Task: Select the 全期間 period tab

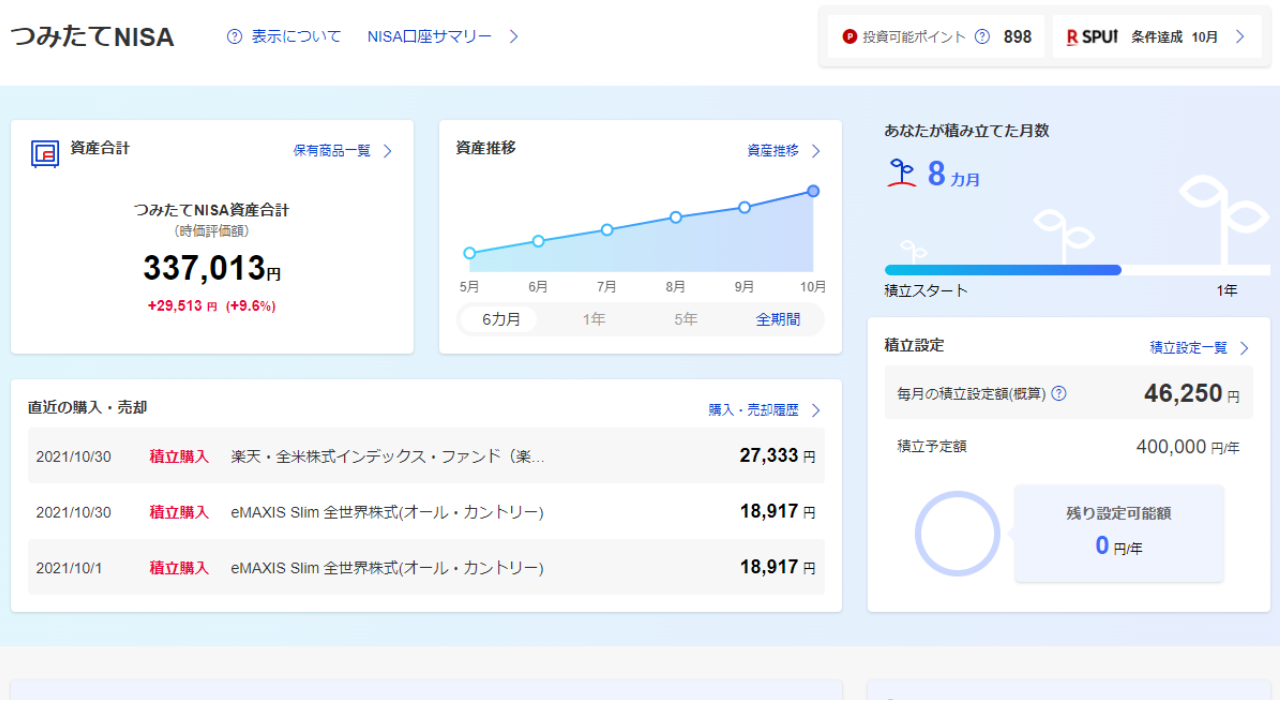Action: click(778, 320)
